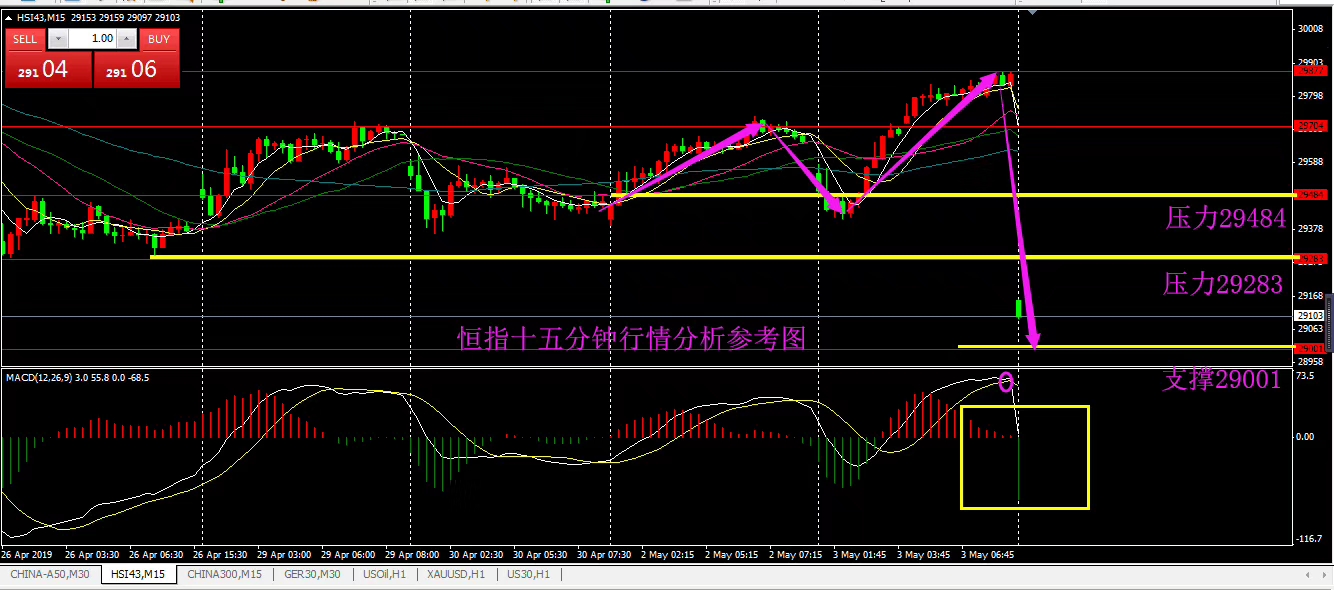
Task: Sell at the 291 04 bid price
Action: (x=48, y=69)
